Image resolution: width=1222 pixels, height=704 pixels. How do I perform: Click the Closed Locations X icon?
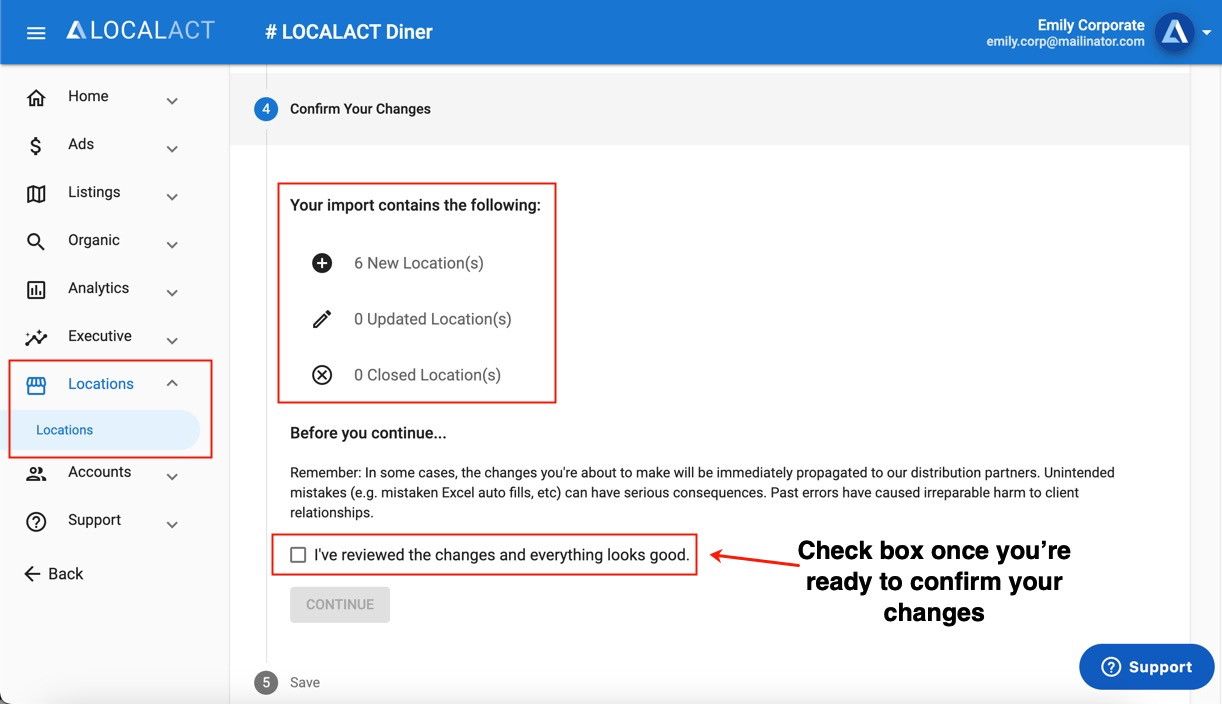pyautogui.click(x=322, y=375)
